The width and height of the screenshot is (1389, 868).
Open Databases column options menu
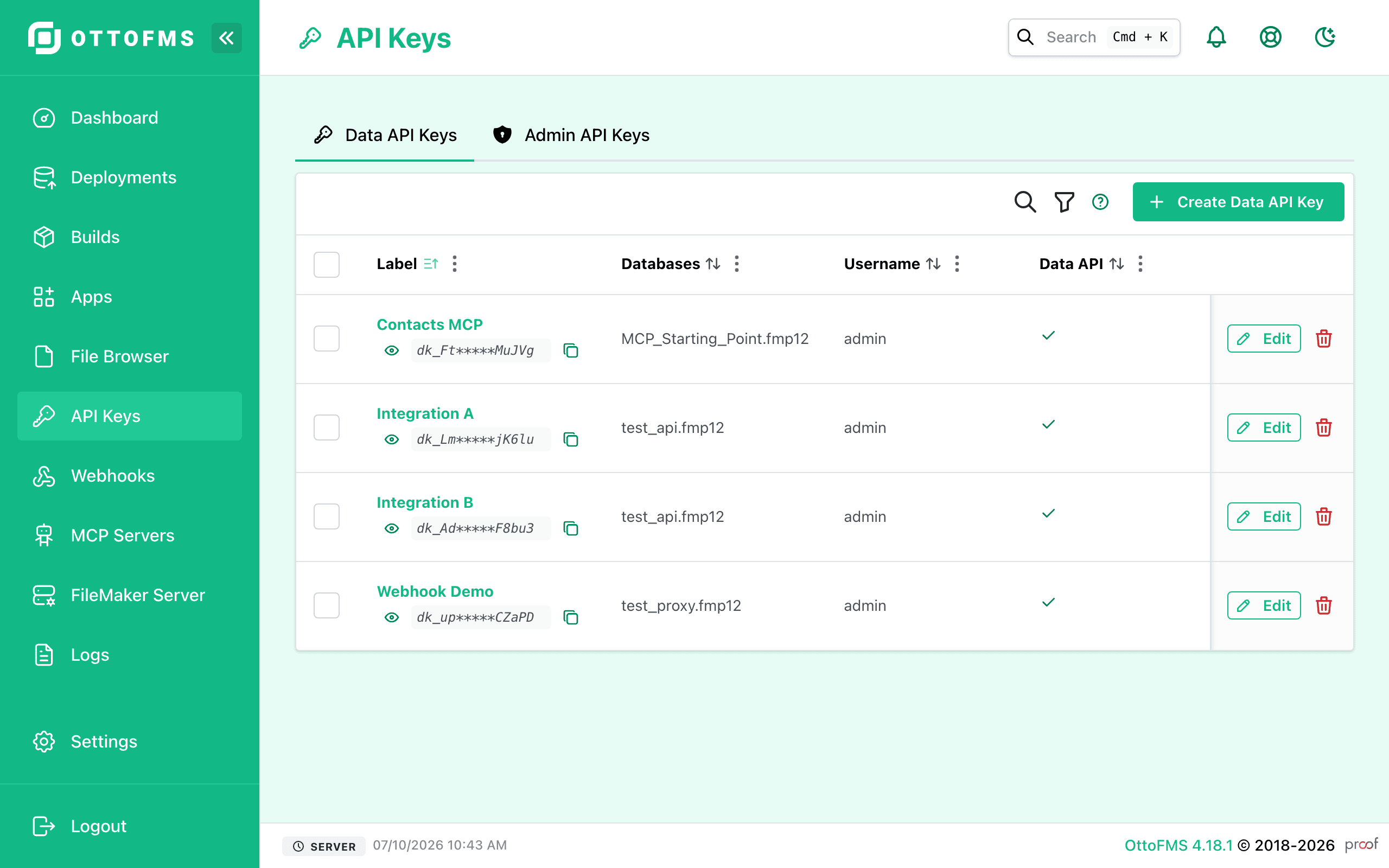pos(737,264)
